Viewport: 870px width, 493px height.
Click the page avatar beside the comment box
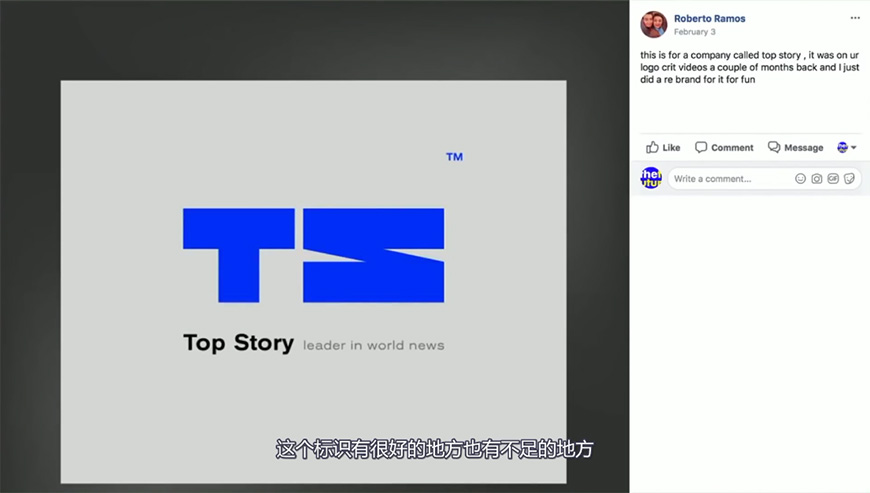tap(651, 178)
